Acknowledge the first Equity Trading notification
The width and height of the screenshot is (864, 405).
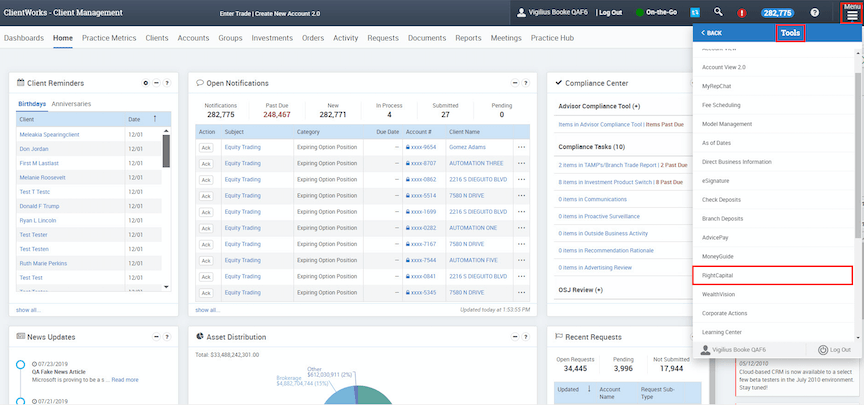point(207,147)
